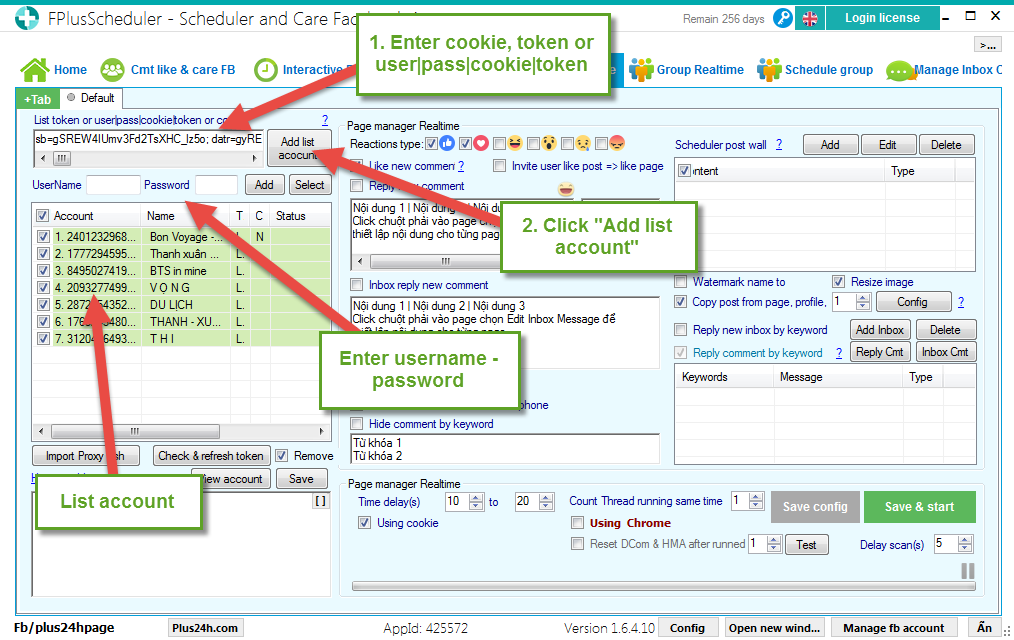Adjust Count Thread running spinner
This screenshot has width=1014, height=640.
point(755,501)
